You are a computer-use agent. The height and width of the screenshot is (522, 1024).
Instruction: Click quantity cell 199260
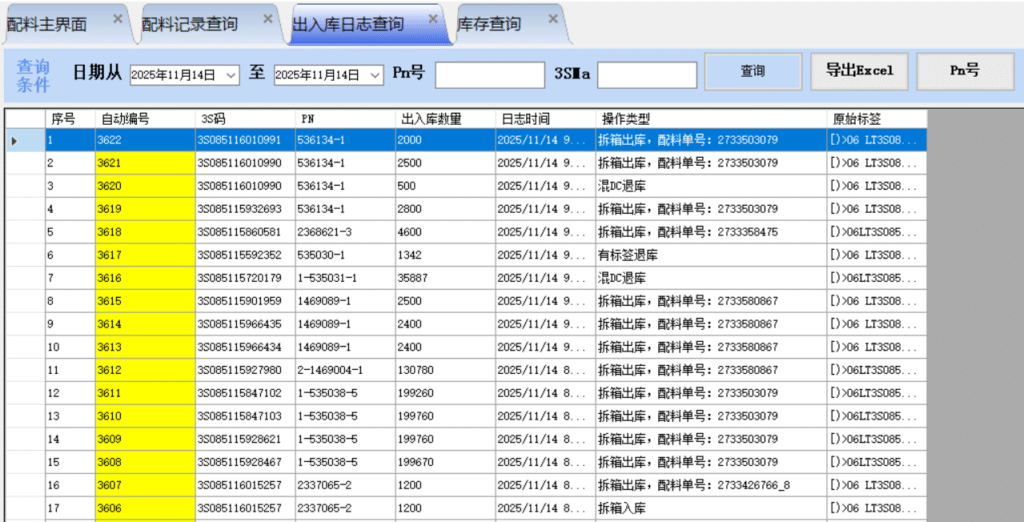pyautogui.click(x=445, y=393)
